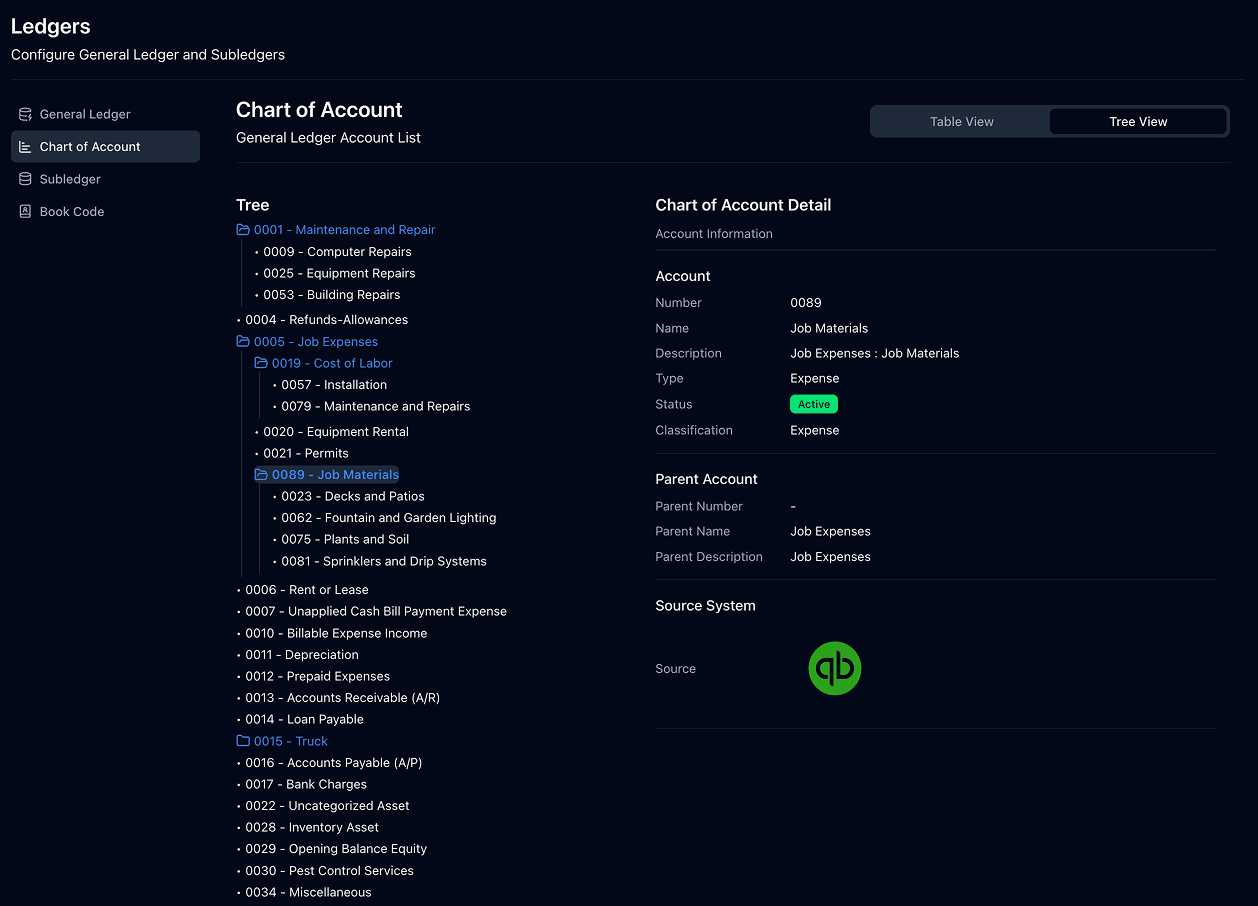Click the Name value 'Job Materials'

[x=829, y=328]
